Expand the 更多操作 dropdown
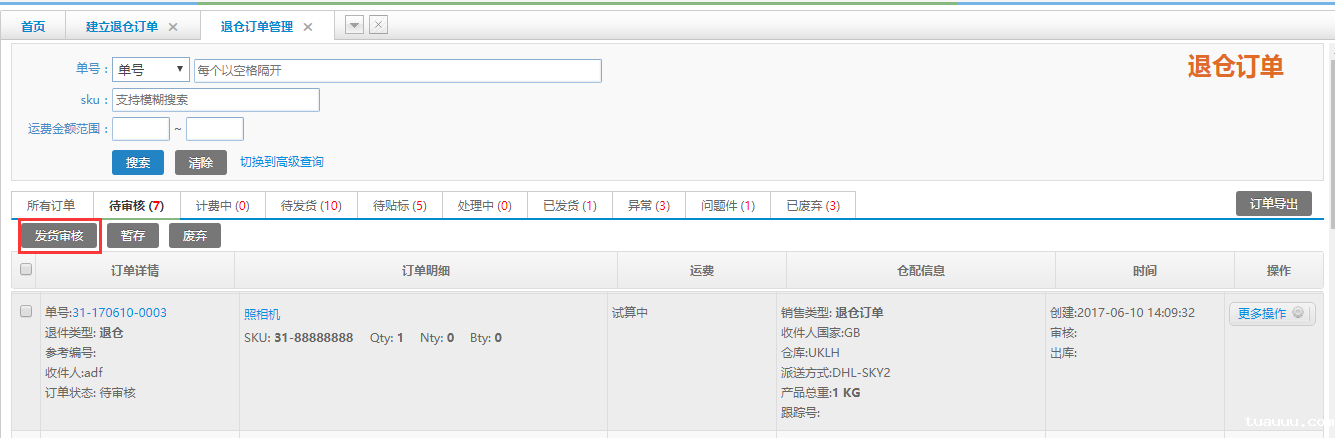The height and width of the screenshot is (438, 1335). pos(1271,313)
